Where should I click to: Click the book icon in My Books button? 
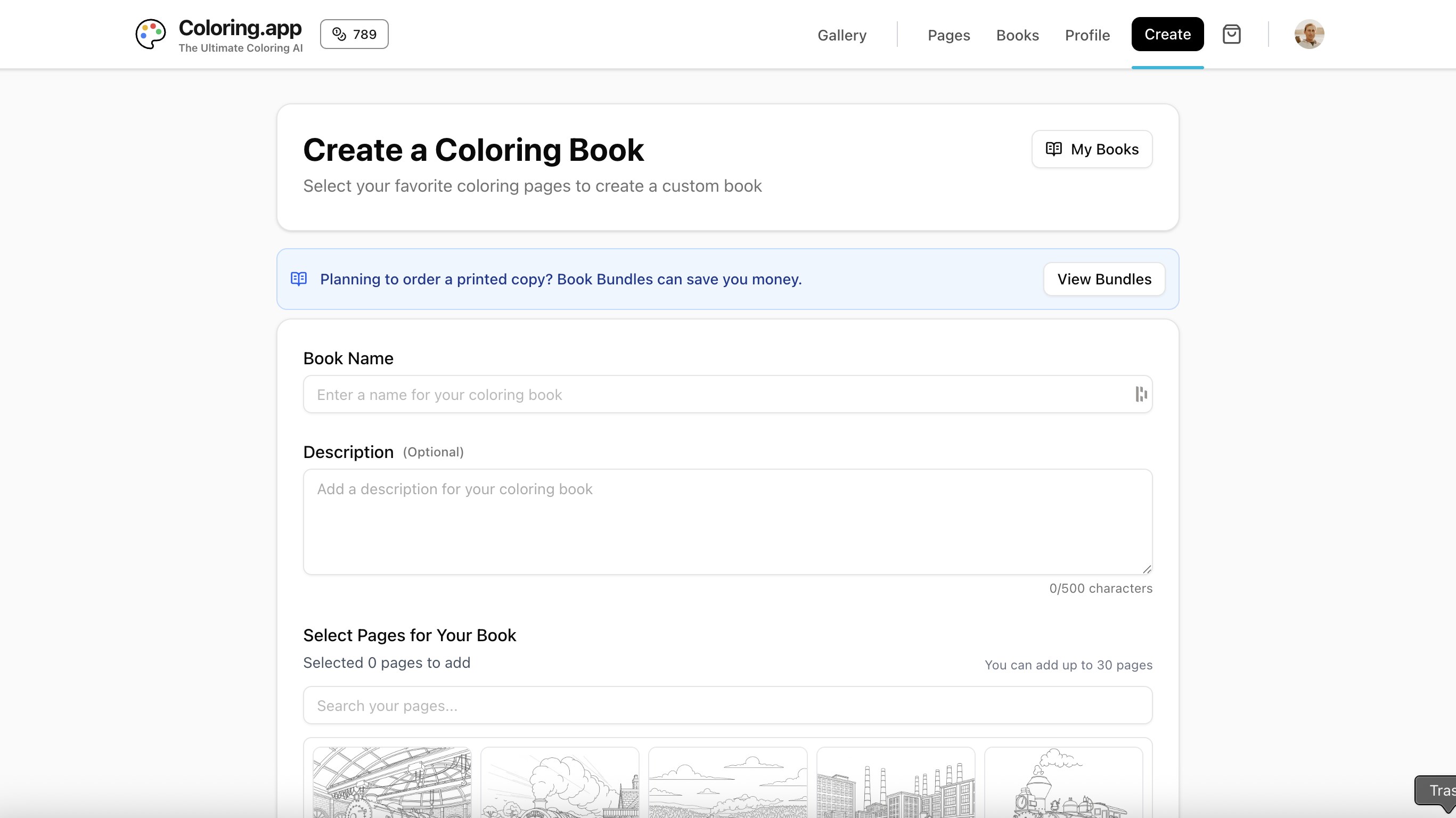(1053, 149)
